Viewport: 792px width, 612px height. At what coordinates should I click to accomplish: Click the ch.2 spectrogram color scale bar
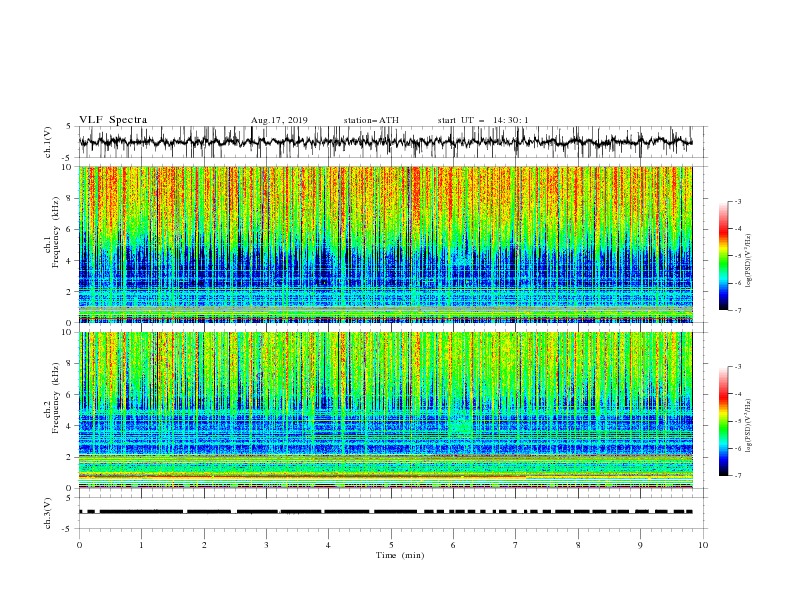(724, 421)
